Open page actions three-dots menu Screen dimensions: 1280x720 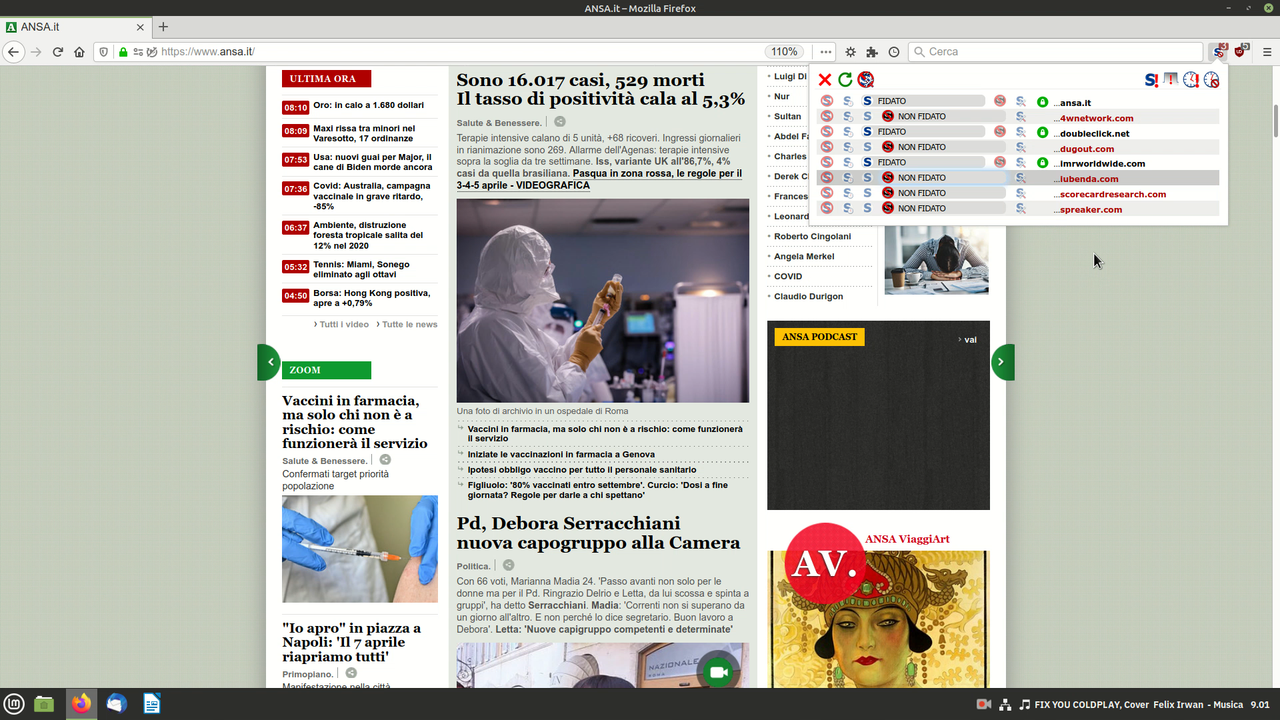coord(826,52)
